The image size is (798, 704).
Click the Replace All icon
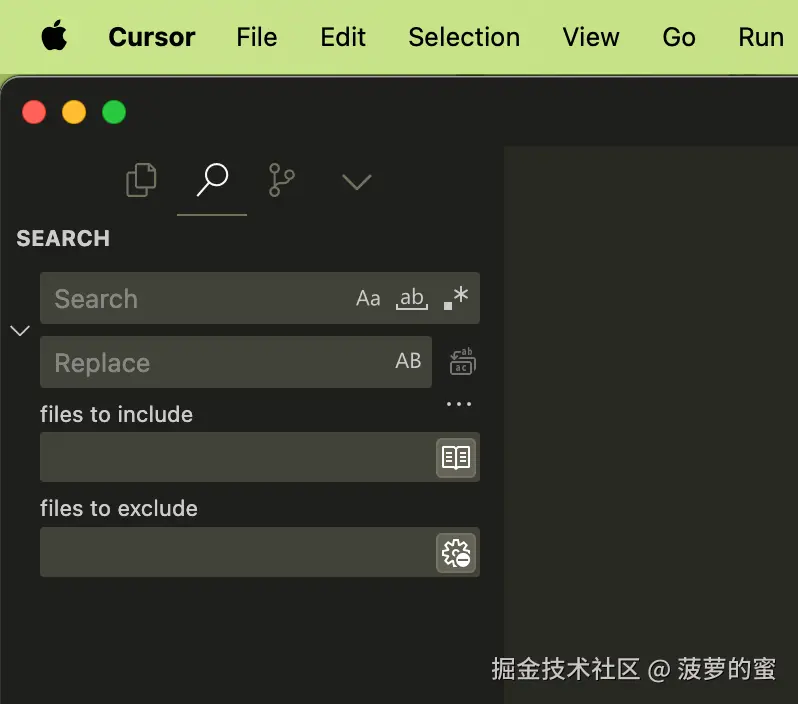463,361
